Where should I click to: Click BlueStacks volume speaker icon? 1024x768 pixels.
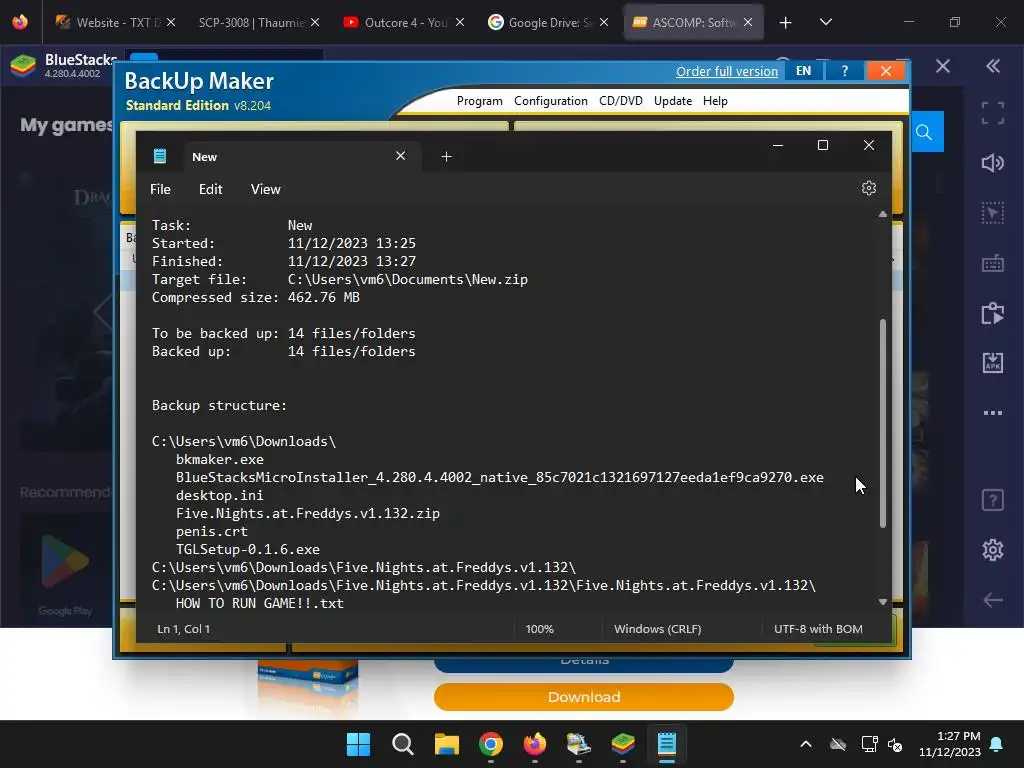point(993,163)
